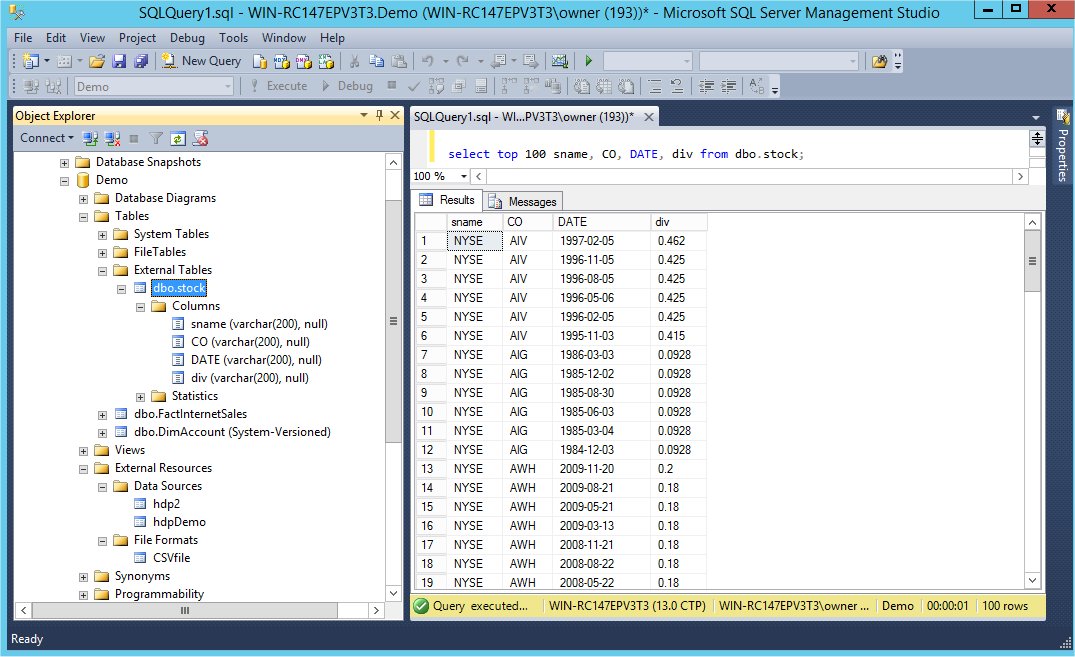The height and width of the screenshot is (657, 1075).
Task: Click the Increase Indent toolbar icon
Action: (x=727, y=86)
